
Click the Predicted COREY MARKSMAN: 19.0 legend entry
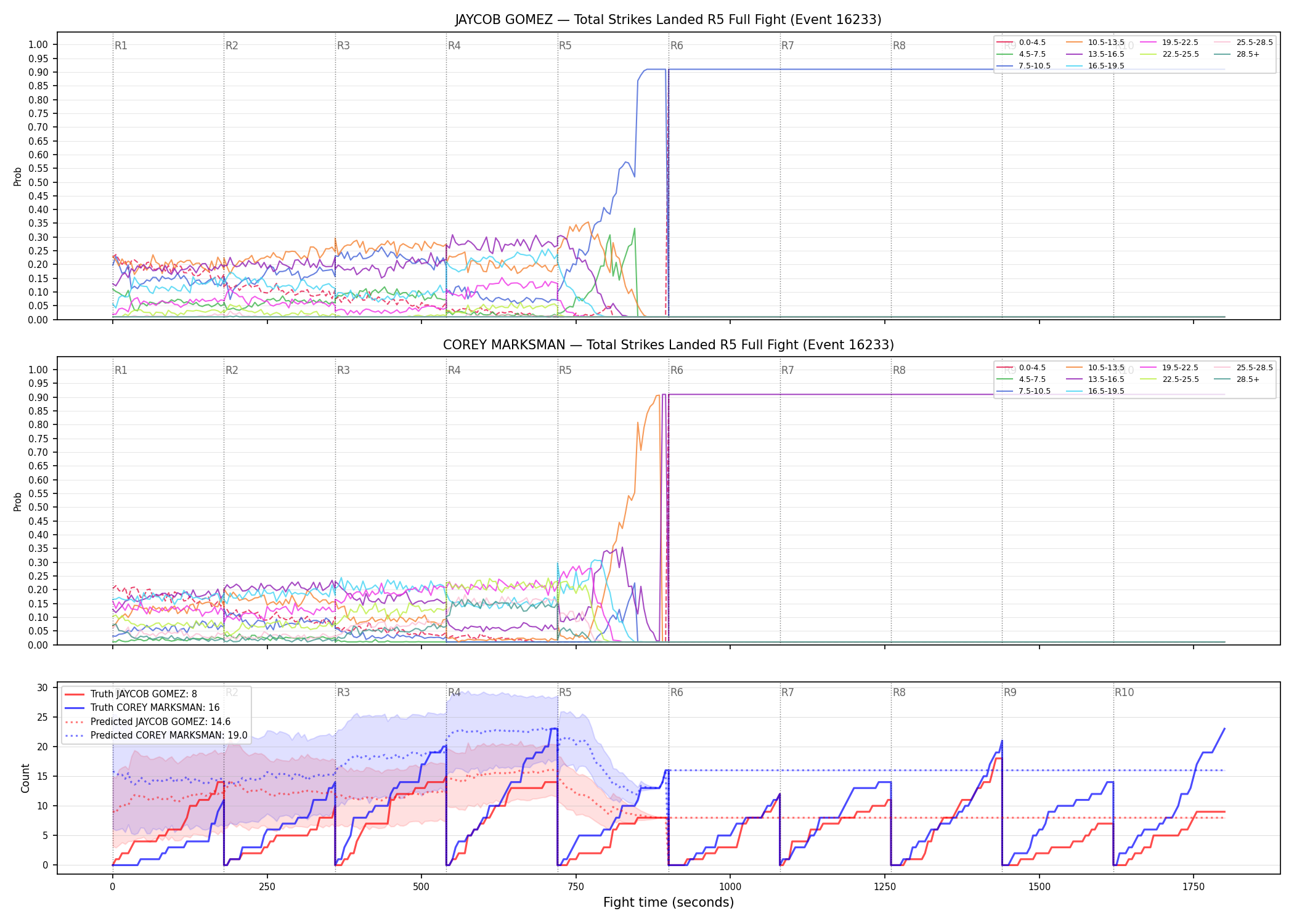click(156, 735)
